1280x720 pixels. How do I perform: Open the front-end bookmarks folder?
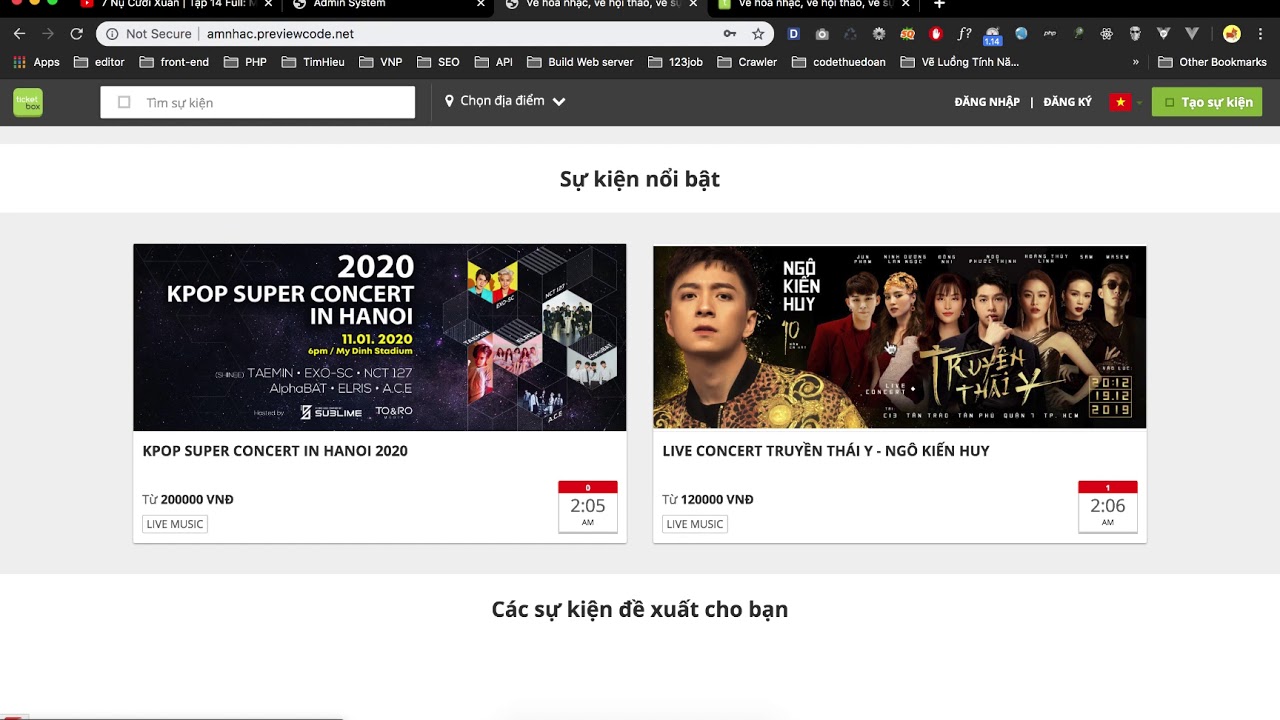pyautogui.click(x=174, y=62)
